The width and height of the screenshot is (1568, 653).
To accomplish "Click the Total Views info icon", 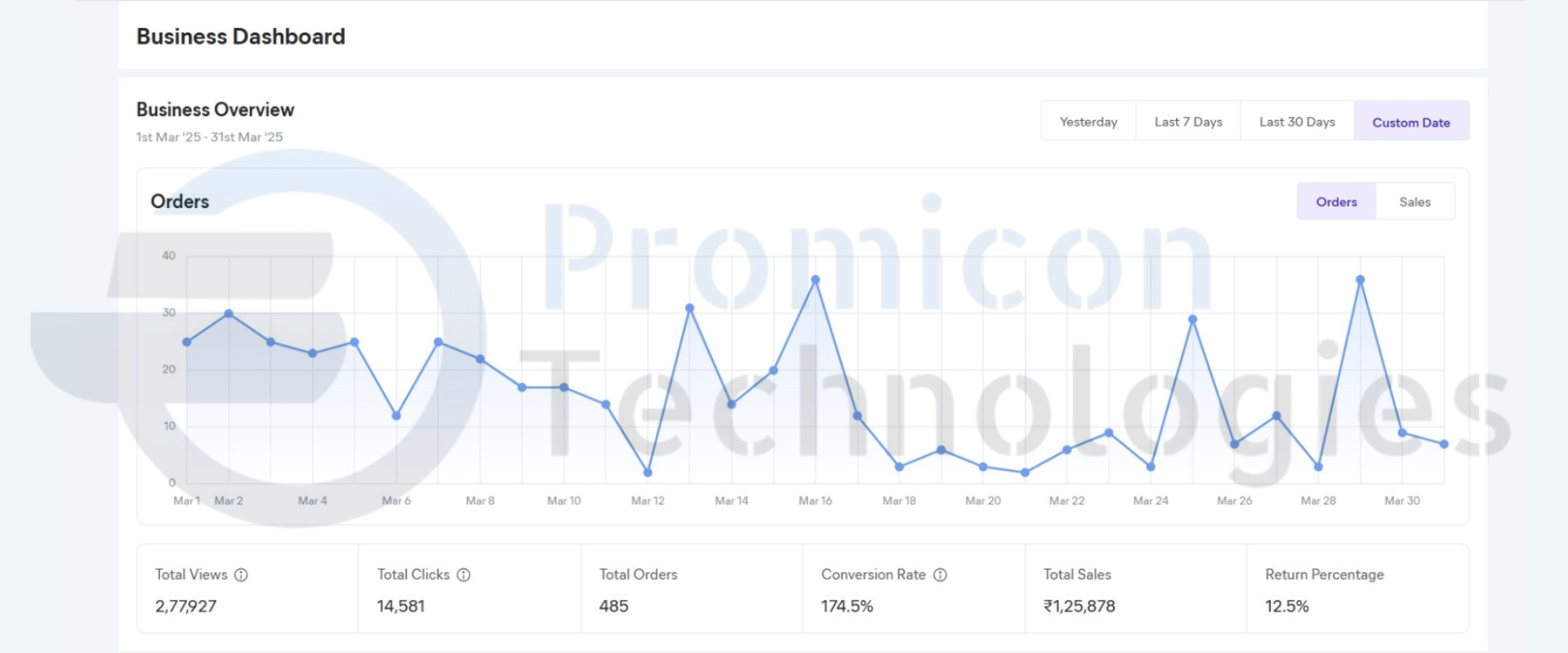I will coord(241,575).
